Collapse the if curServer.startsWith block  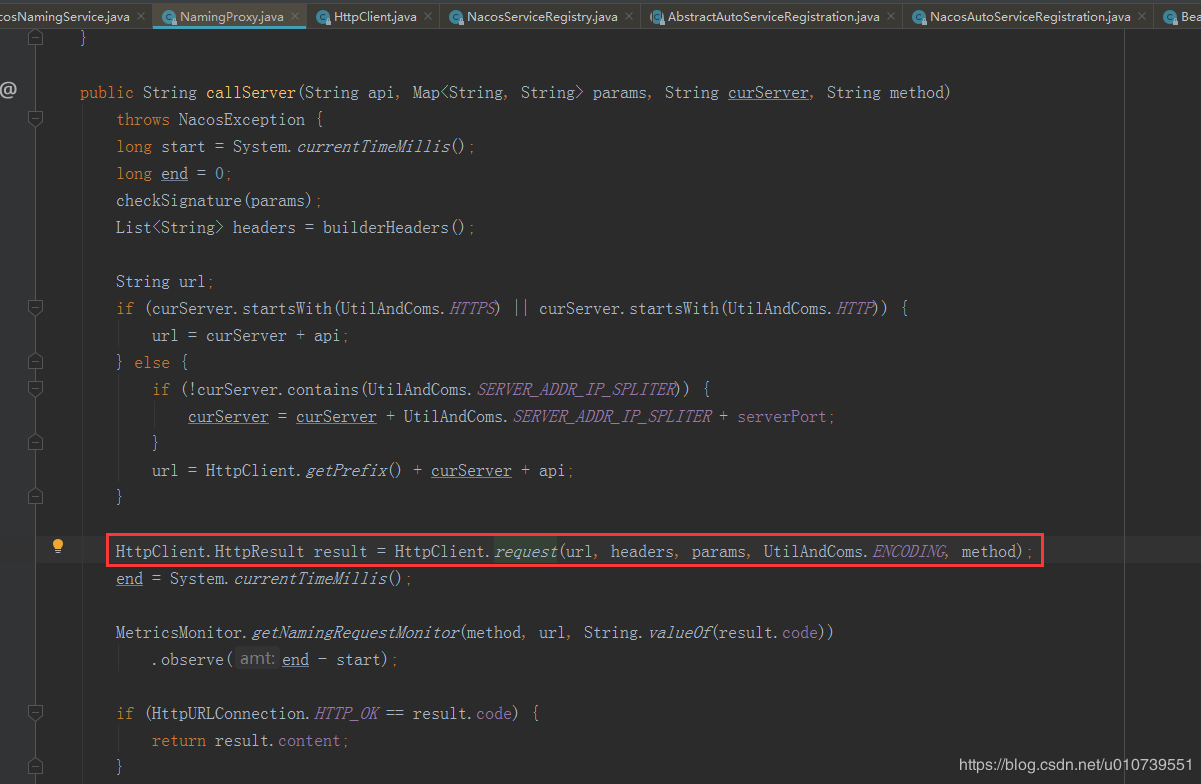pyautogui.click(x=36, y=308)
